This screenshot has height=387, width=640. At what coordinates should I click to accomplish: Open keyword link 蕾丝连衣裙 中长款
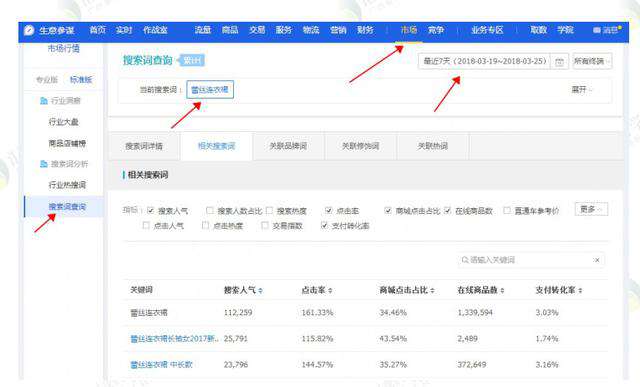[161, 365]
